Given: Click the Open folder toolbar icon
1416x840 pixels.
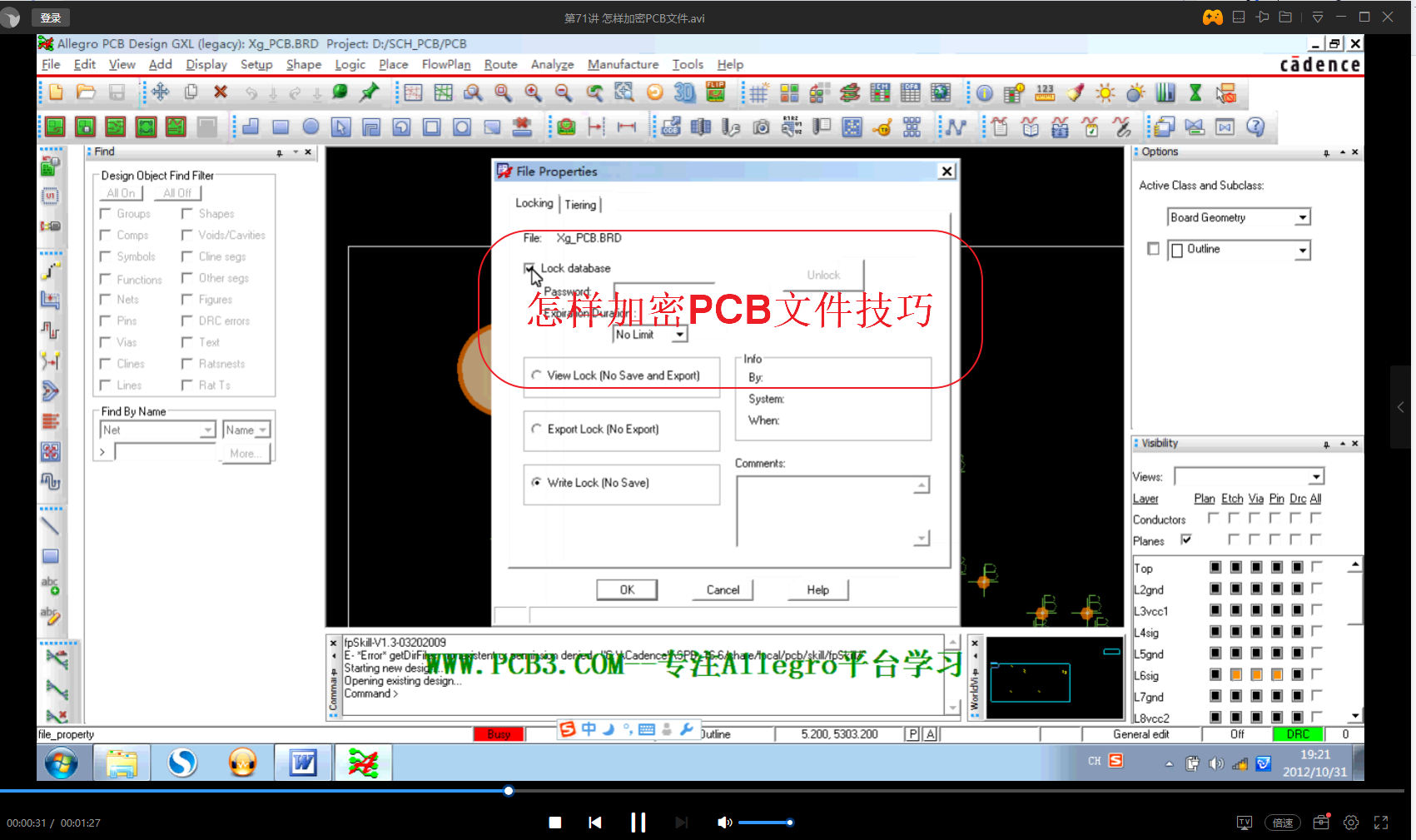Looking at the screenshot, I should click(86, 92).
